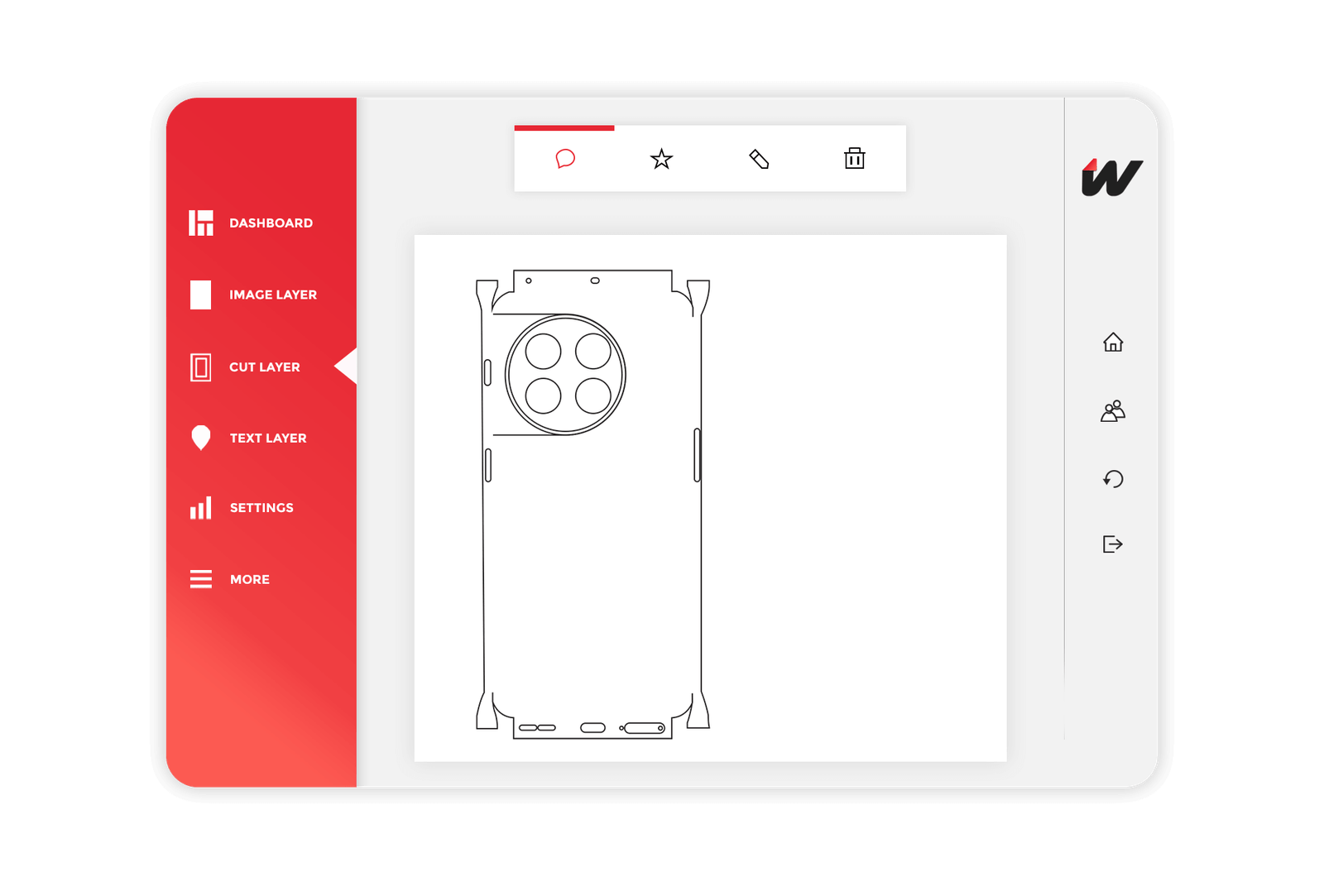Click the red indicator bar above the comment tool
Viewport: 1324px width, 896px height.
[565, 129]
